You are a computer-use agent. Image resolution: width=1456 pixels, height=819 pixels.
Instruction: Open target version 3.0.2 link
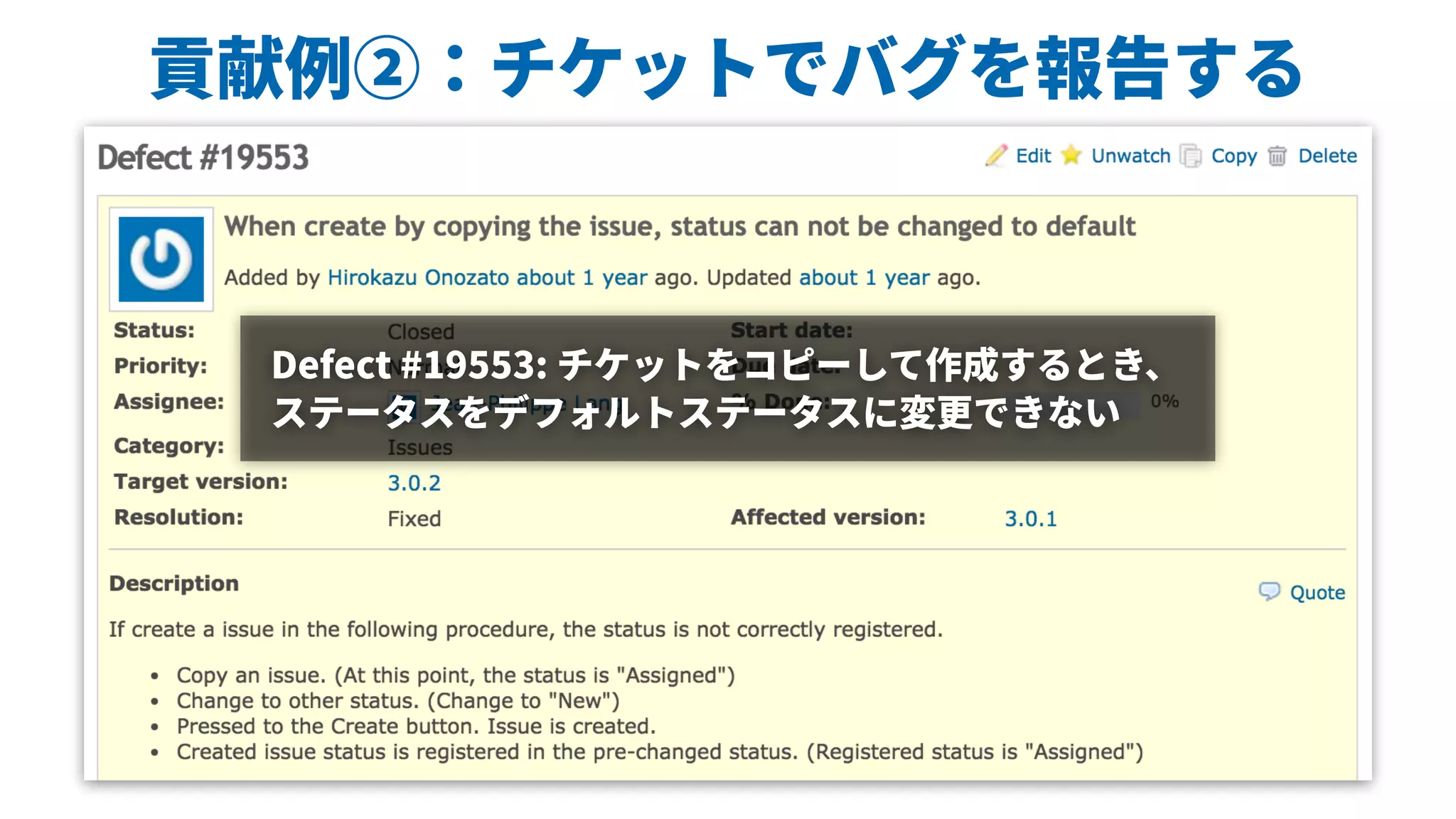click(x=414, y=483)
